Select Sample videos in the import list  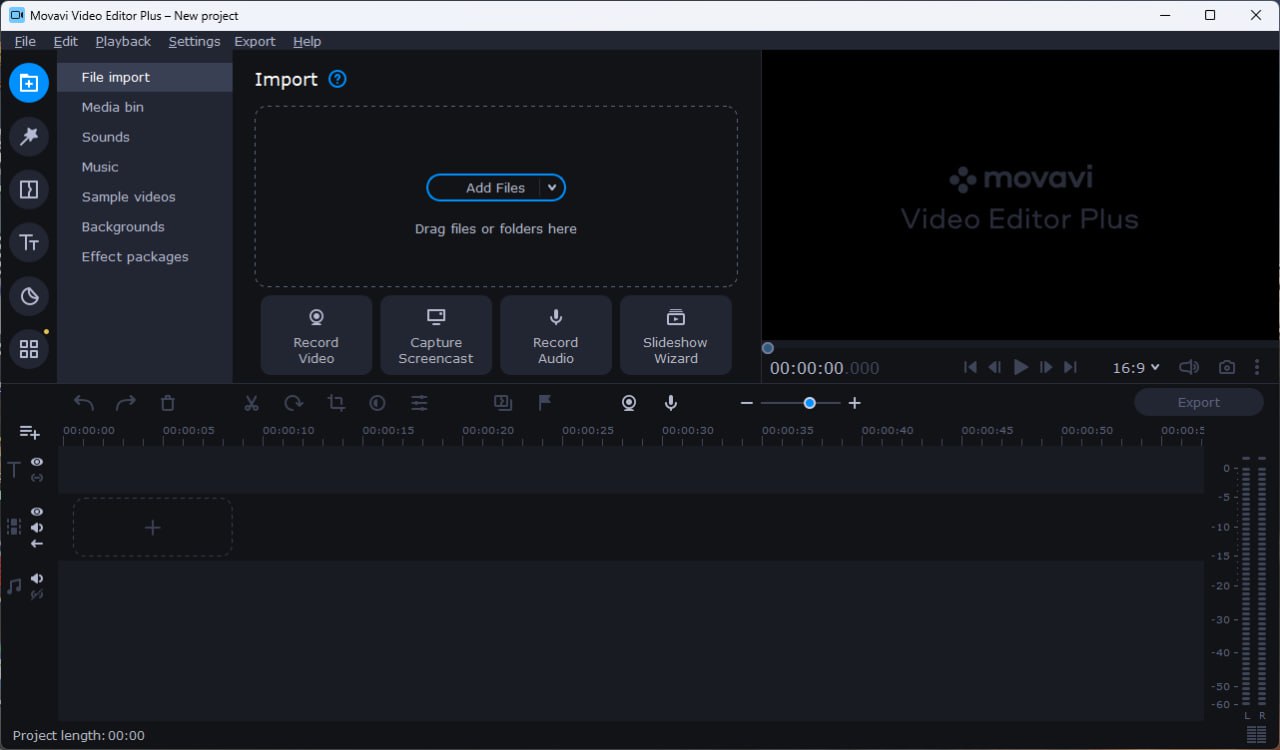point(128,197)
